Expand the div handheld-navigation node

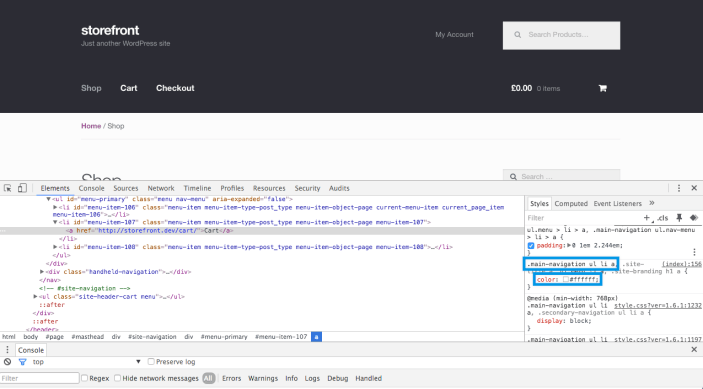pyautogui.click(x=42, y=272)
